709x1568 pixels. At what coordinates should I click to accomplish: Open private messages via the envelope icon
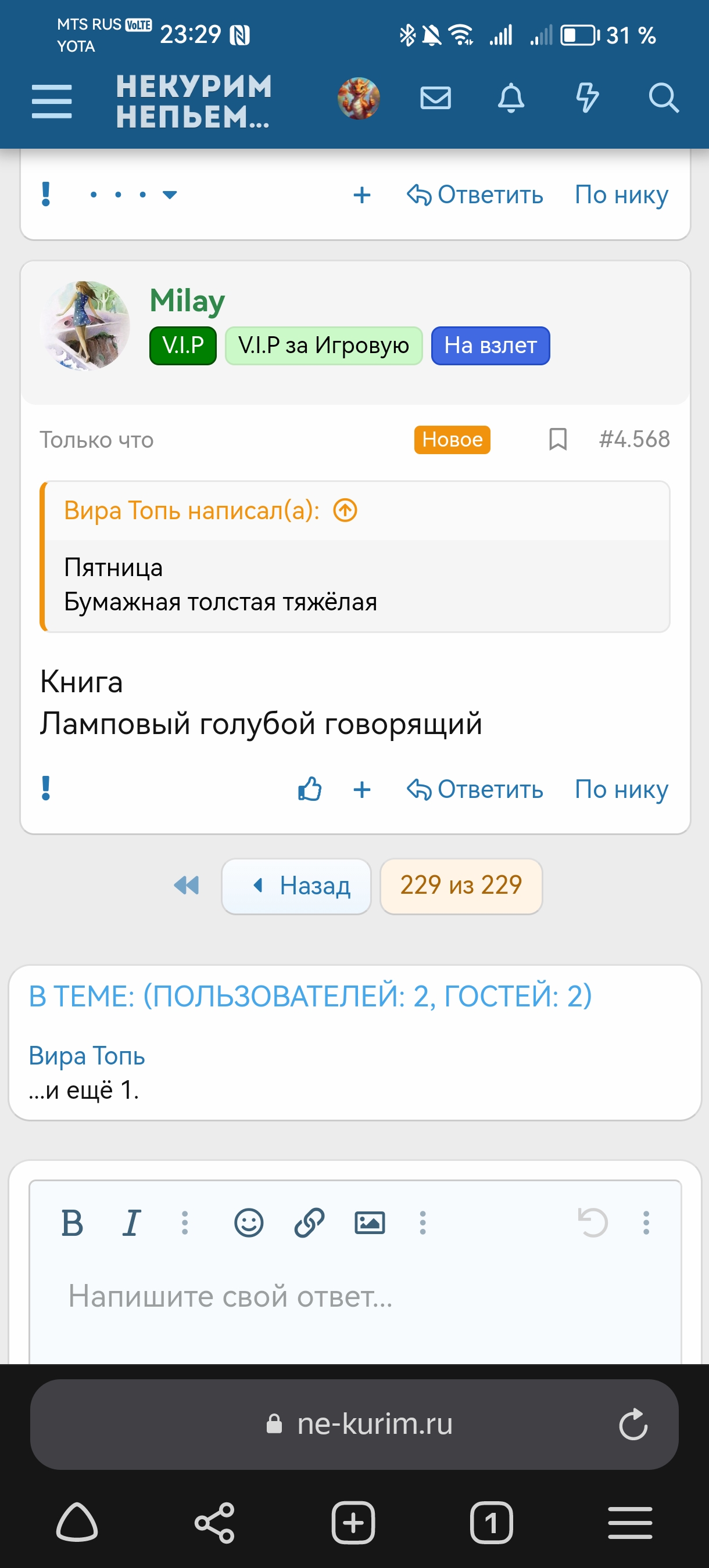(x=435, y=99)
